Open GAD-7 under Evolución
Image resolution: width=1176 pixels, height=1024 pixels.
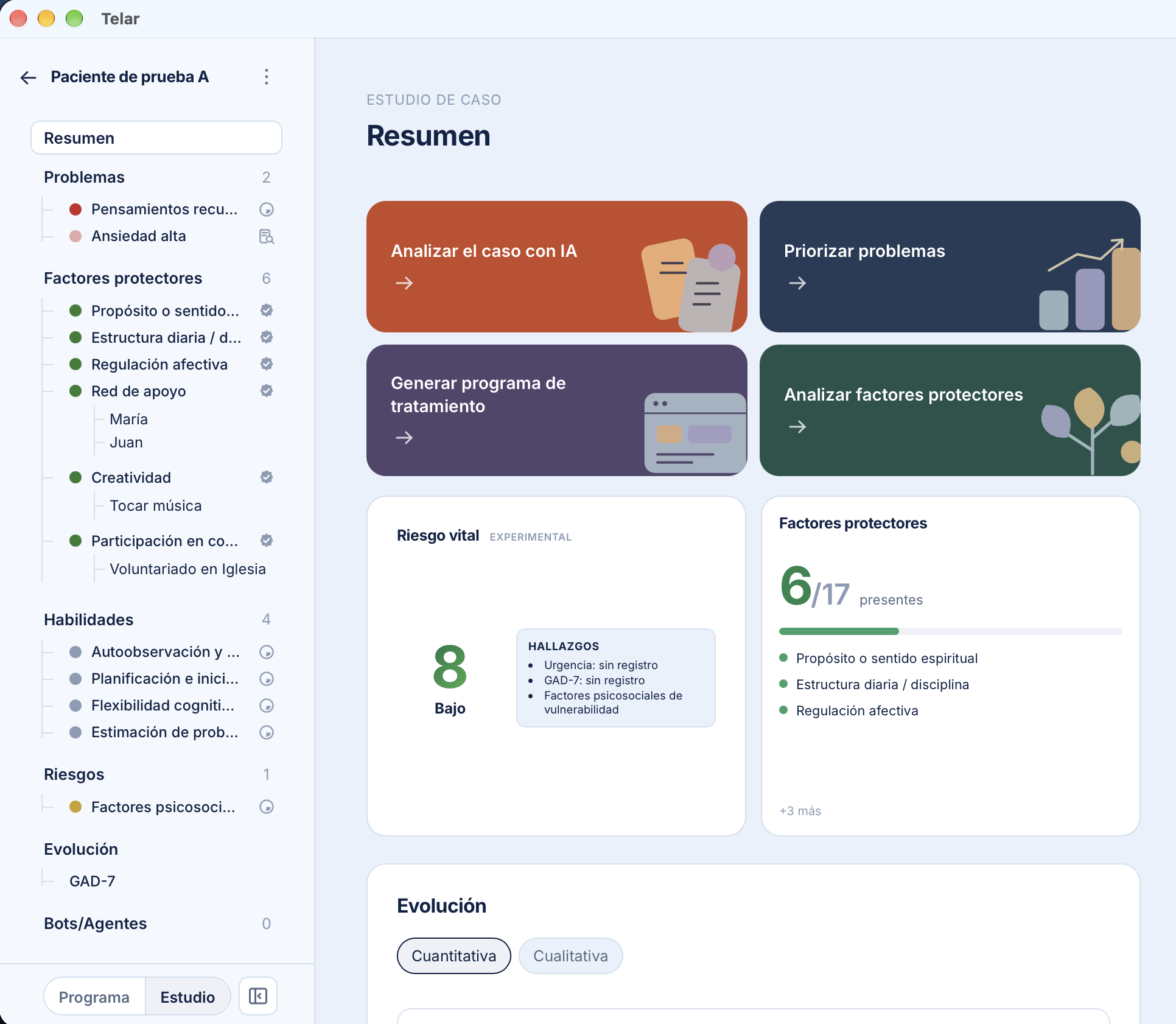coord(92,881)
